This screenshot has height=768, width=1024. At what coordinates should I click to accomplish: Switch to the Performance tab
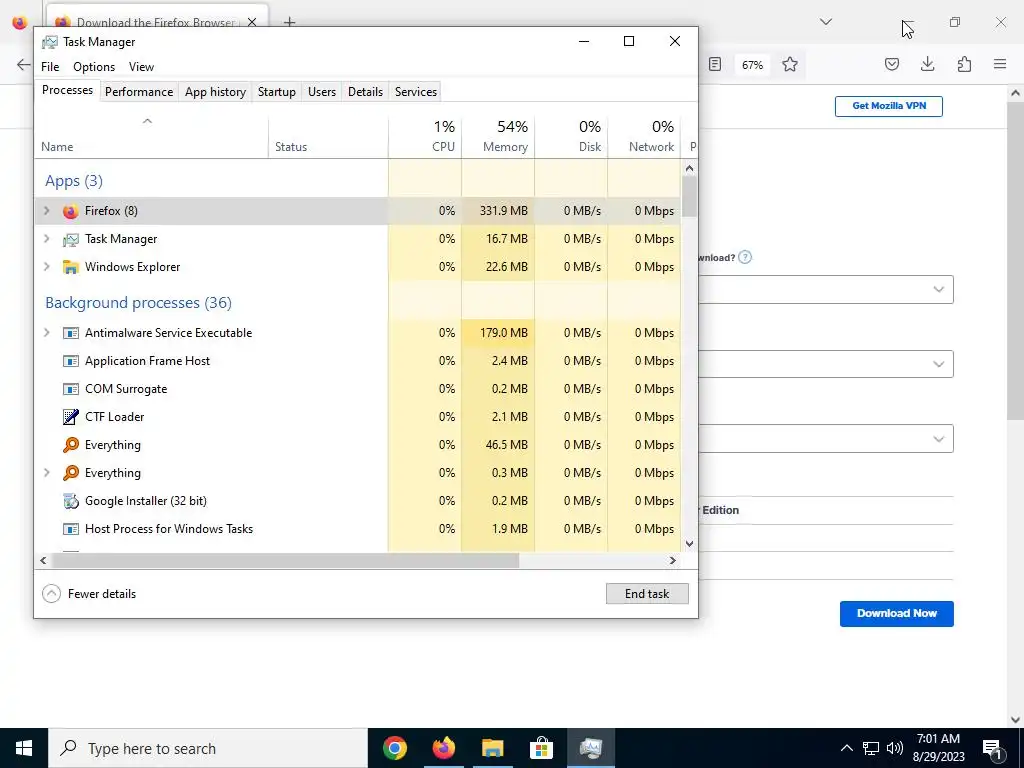tap(139, 92)
